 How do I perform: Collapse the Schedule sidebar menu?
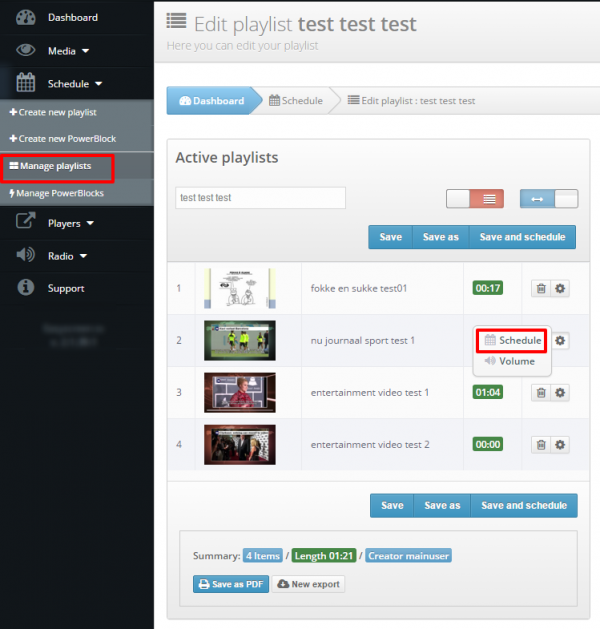point(75,84)
